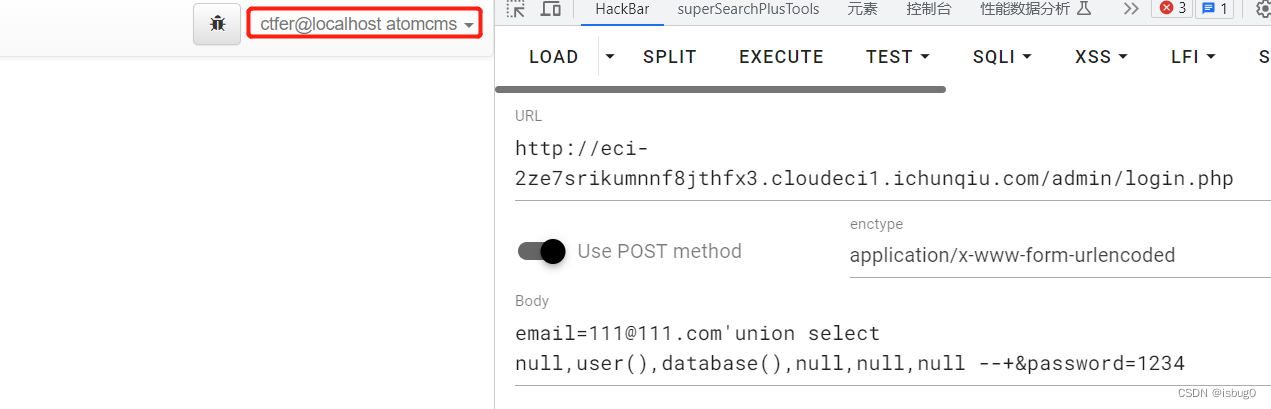Select the inspect element cursor icon
1271x409 pixels.
(515, 9)
